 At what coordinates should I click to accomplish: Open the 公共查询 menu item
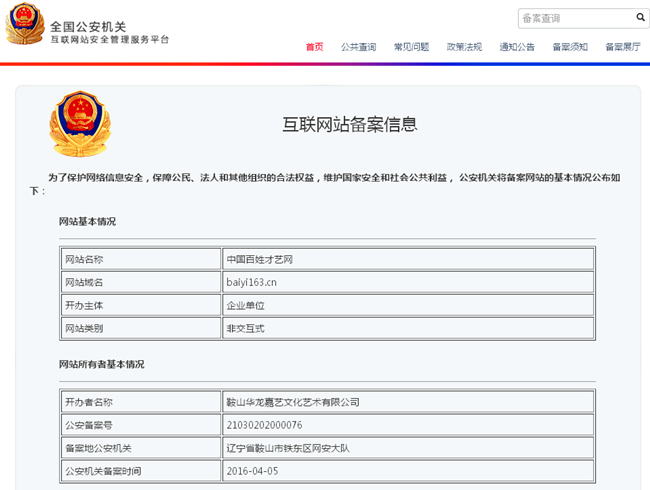pos(359,47)
